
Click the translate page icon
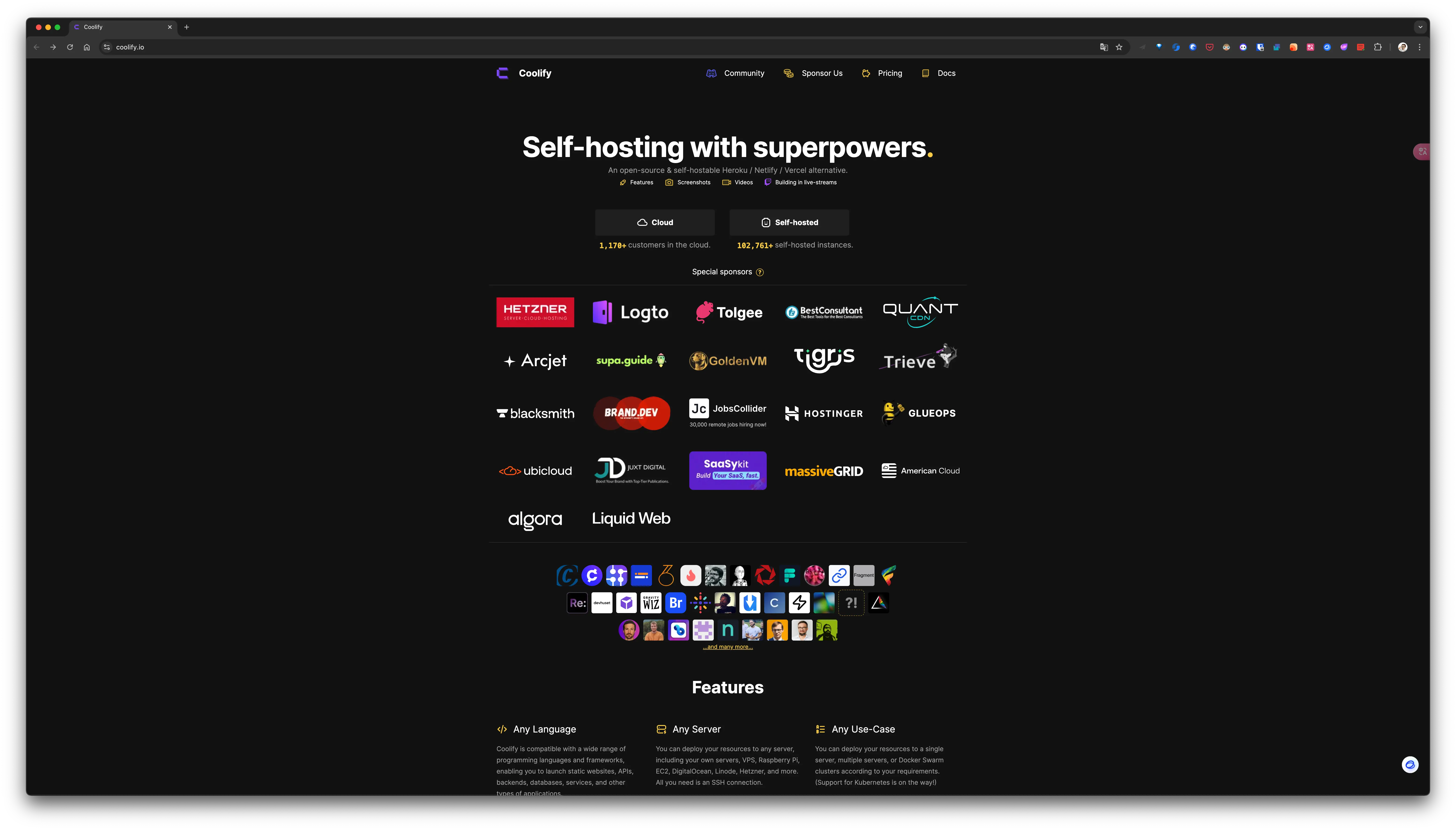(1104, 47)
